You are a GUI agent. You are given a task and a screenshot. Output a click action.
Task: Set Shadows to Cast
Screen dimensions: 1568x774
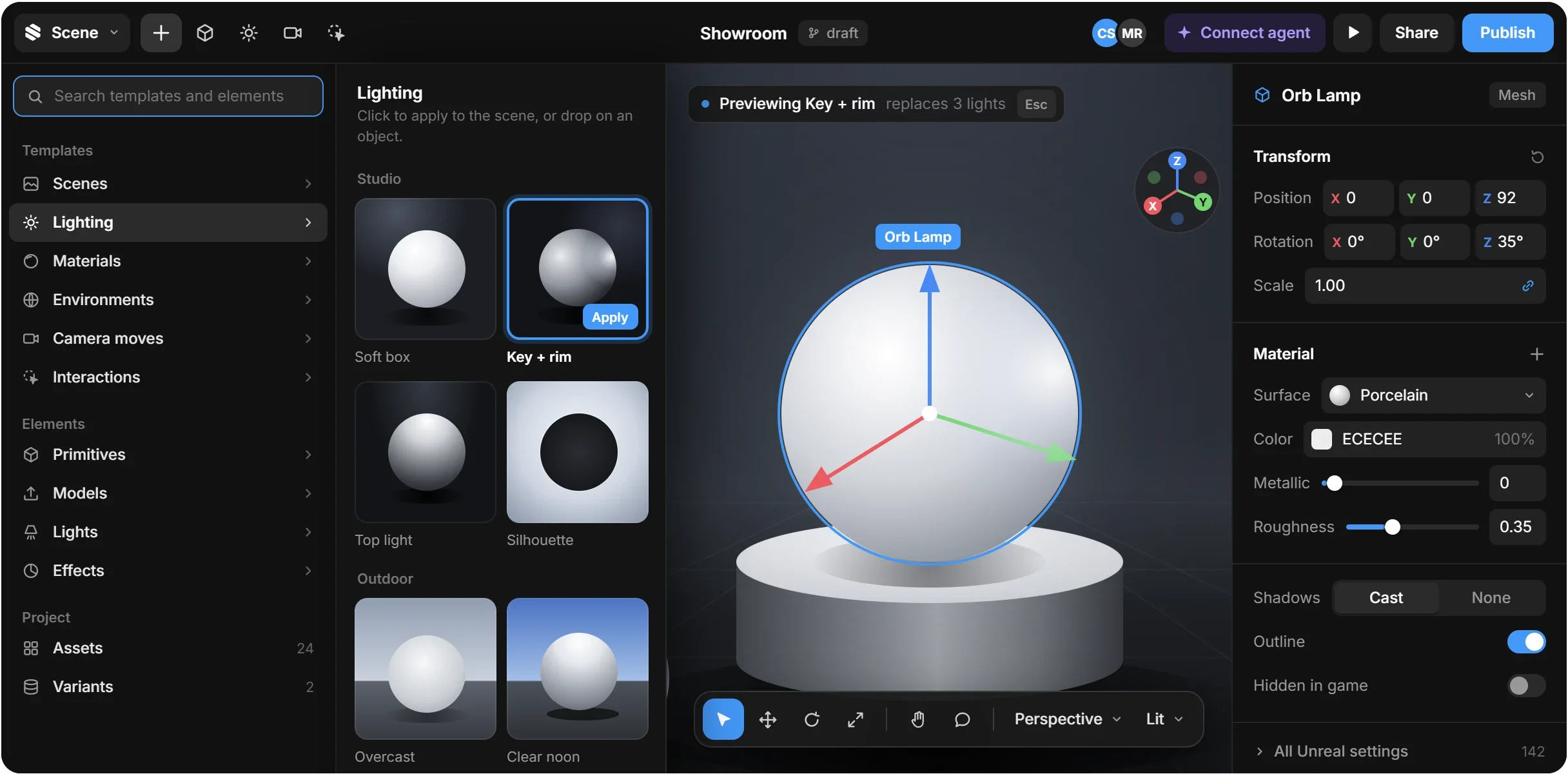click(1386, 598)
